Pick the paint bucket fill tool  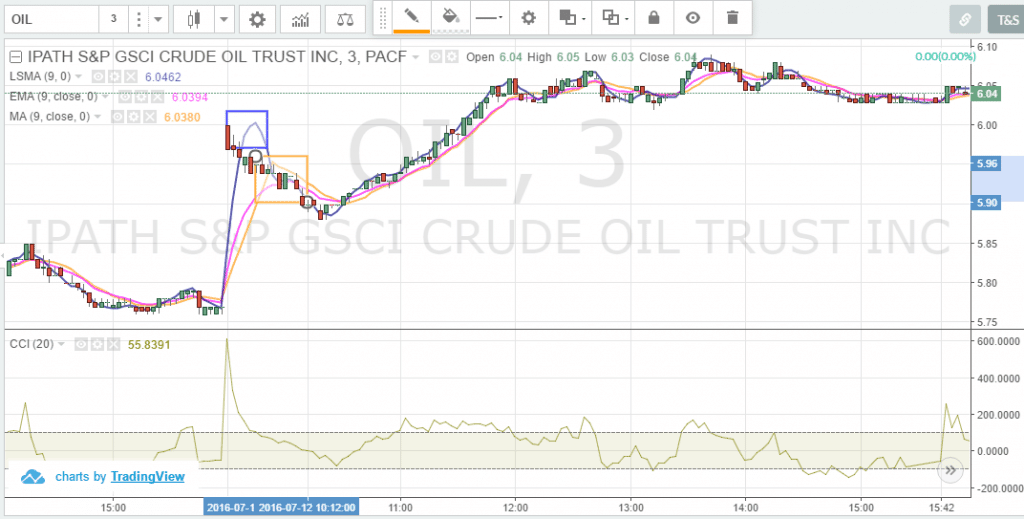tap(450, 18)
